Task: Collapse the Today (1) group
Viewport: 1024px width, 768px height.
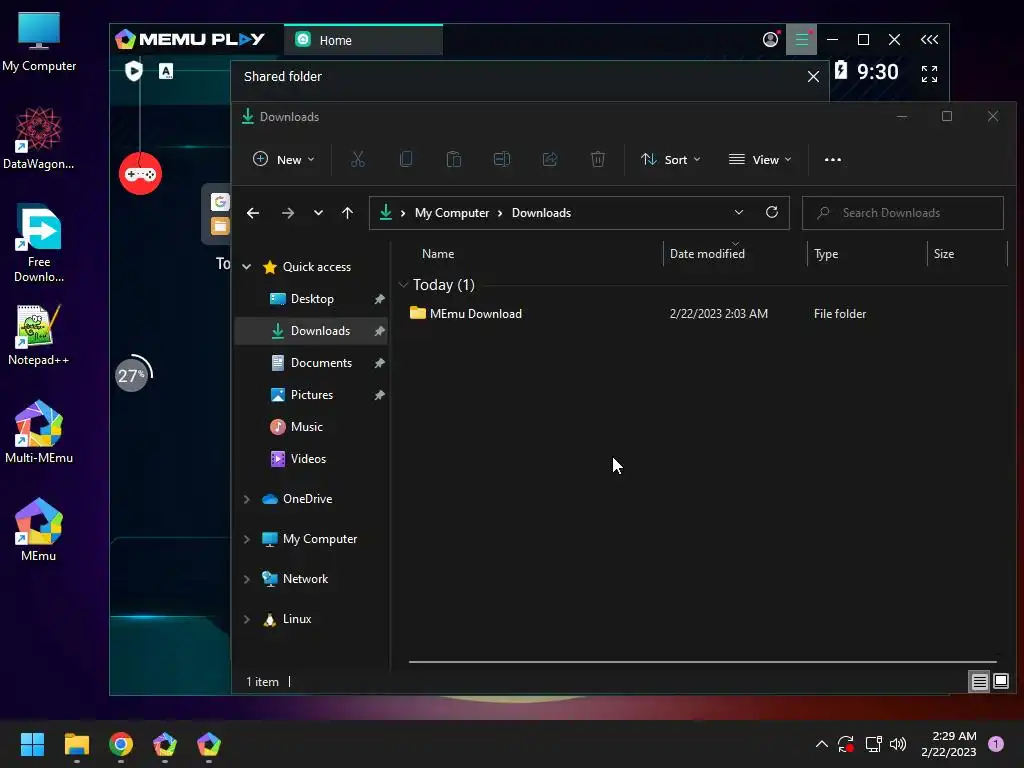Action: [x=403, y=285]
